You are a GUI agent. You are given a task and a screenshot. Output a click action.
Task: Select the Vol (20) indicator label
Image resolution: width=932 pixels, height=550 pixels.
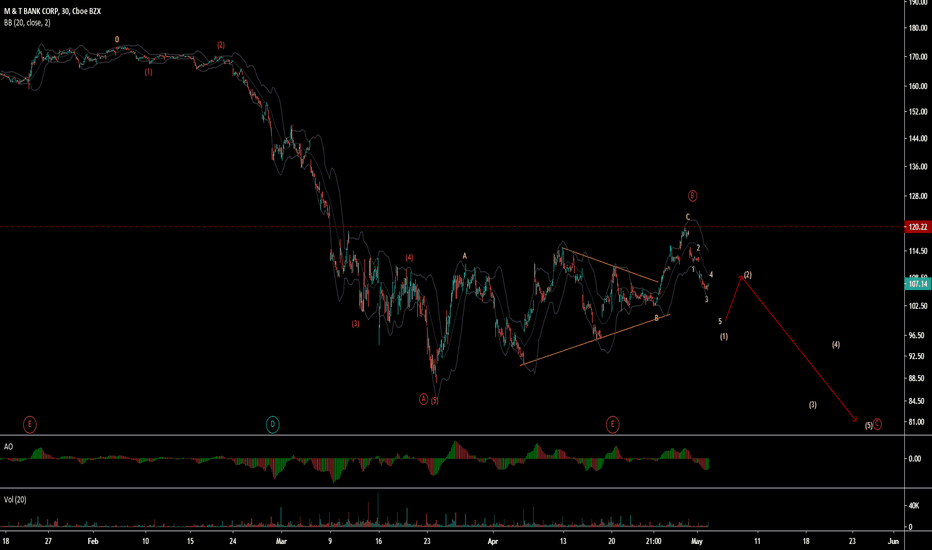[15, 500]
